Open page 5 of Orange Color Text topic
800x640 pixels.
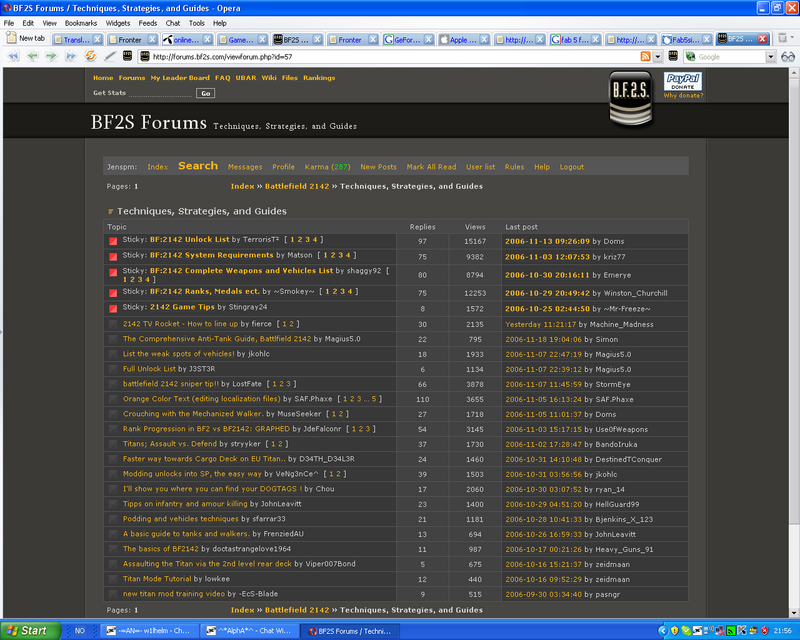[x=374, y=399]
